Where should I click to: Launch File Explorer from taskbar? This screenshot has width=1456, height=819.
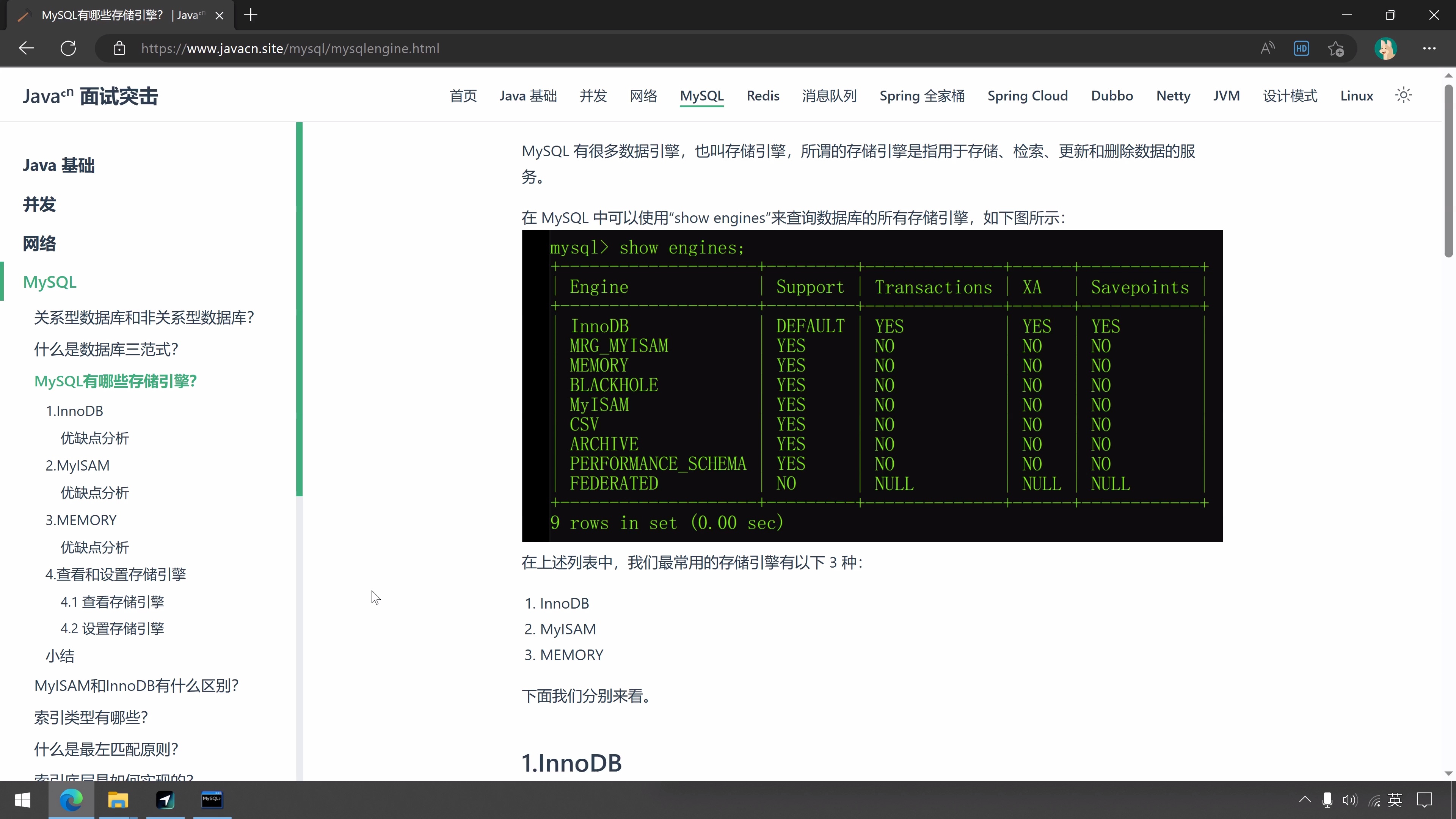tap(118, 800)
